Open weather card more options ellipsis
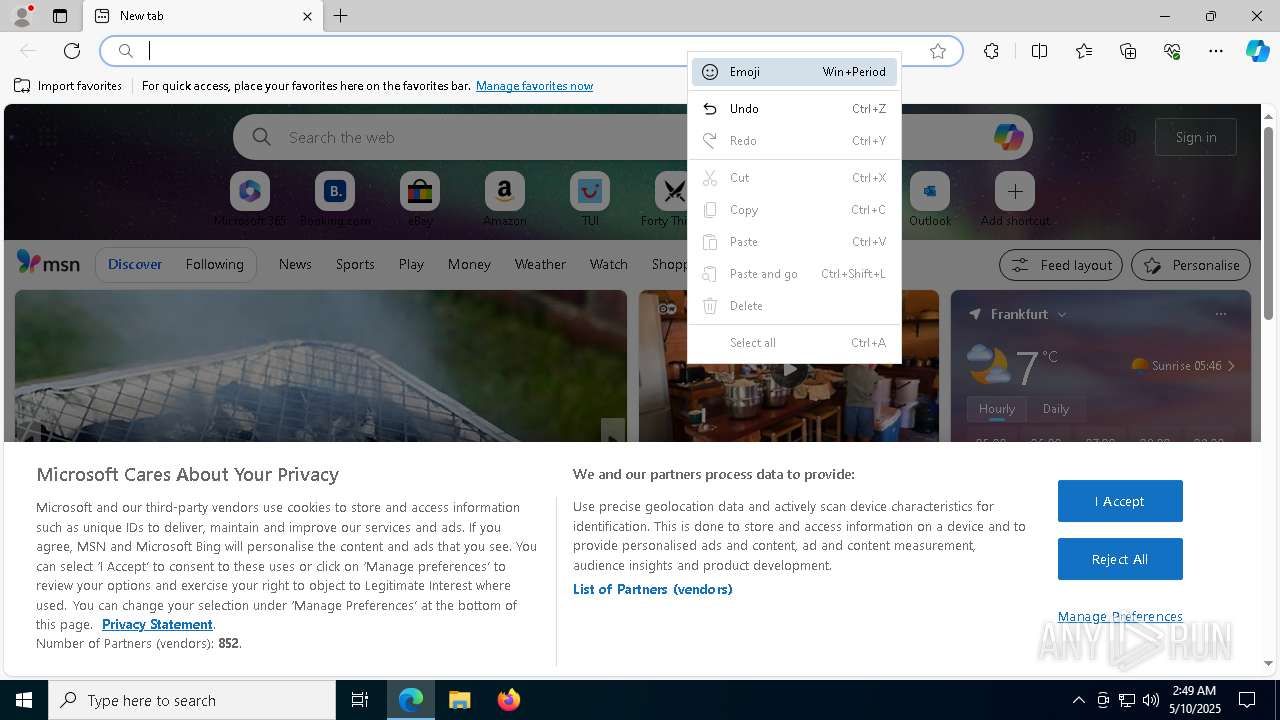This screenshot has height=720, width=1280. 1221,314
